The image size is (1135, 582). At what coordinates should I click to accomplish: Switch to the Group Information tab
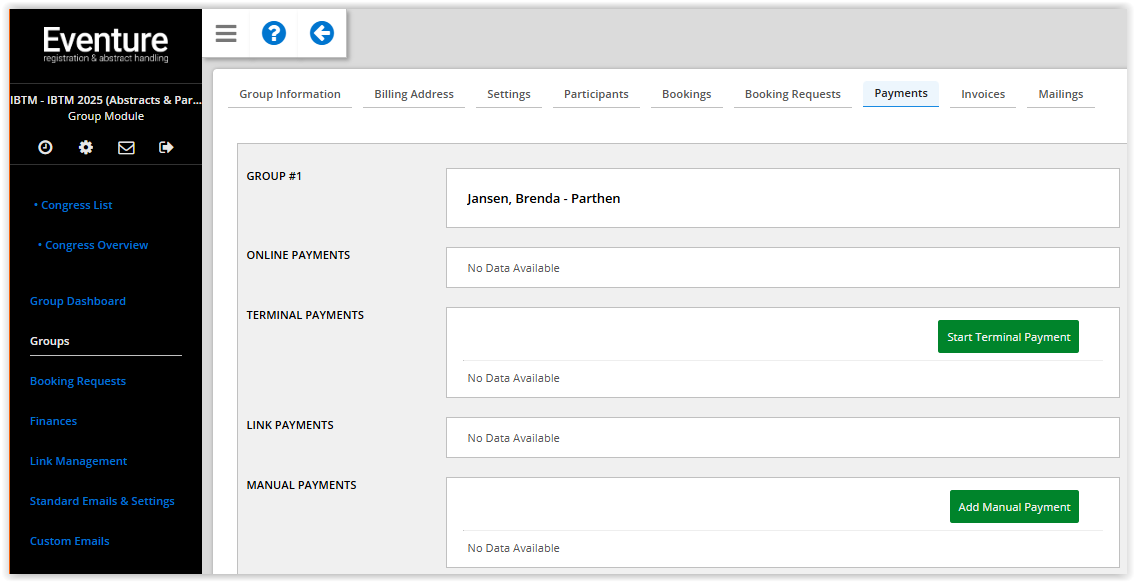coord(290,94)
